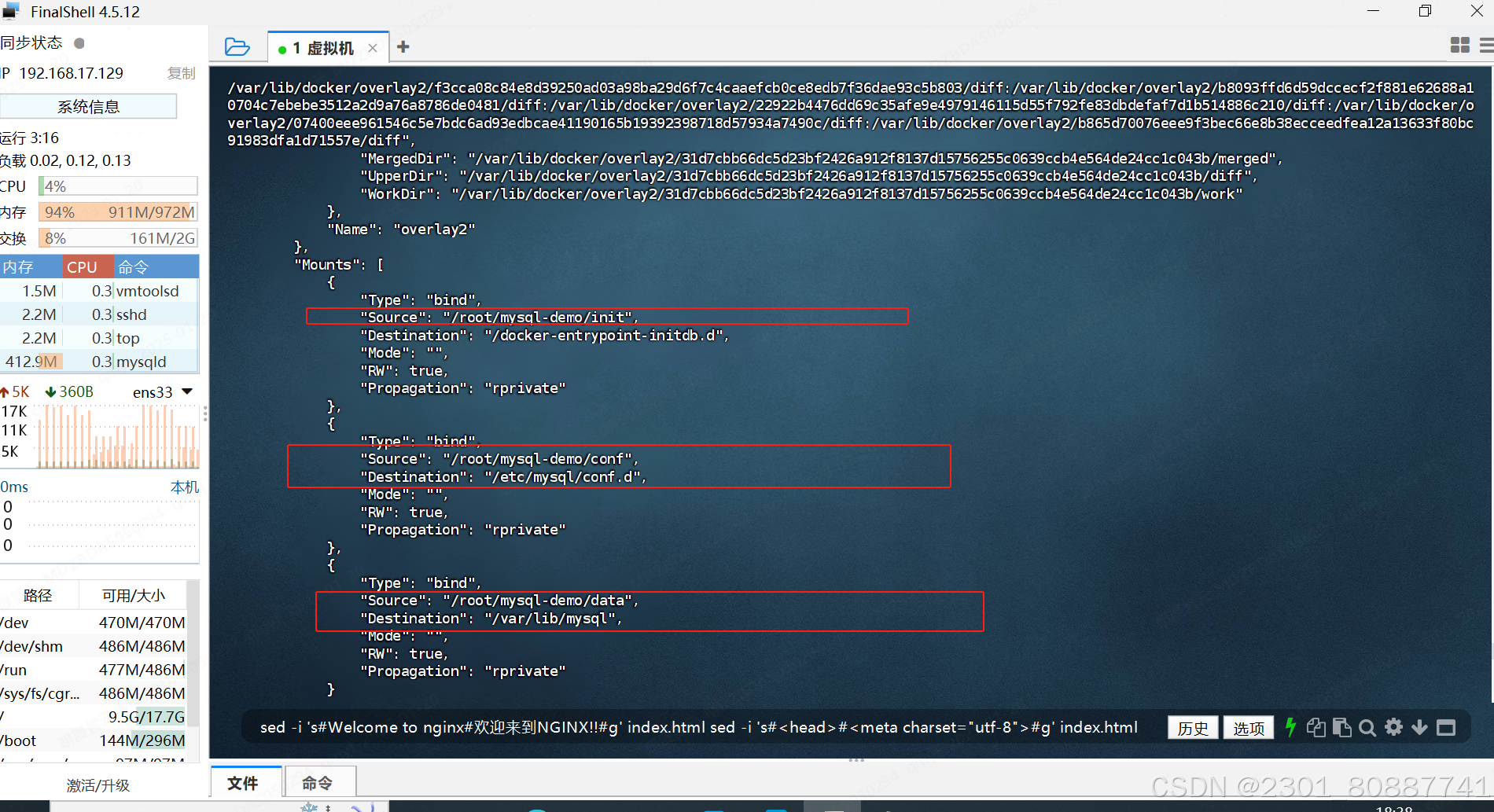The width and height of the screenshot is (1494, 812).
Task: Toggle the 同步状态 indicator dot
Action: point(79,44)
